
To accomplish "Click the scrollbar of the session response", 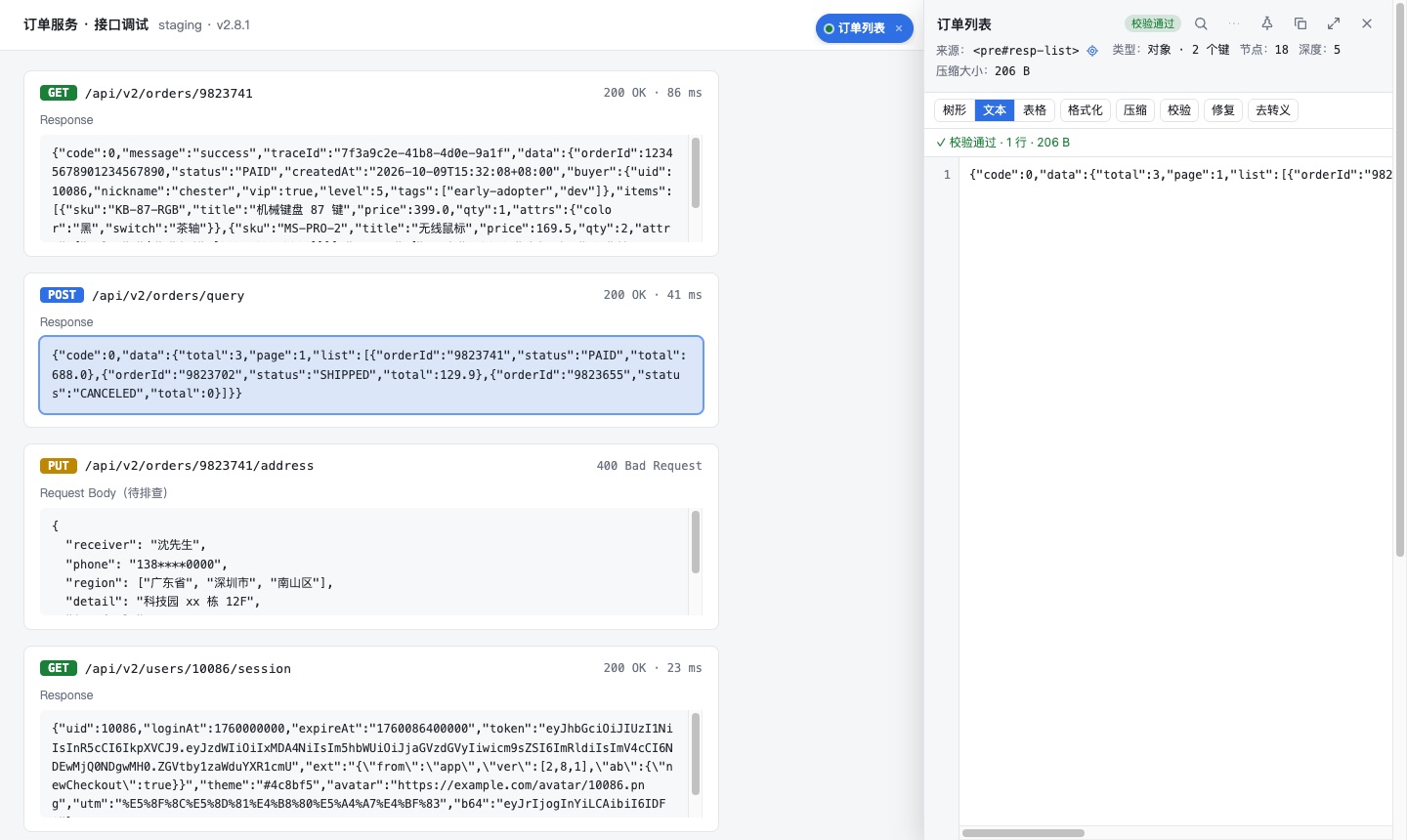I will point(696,754).
